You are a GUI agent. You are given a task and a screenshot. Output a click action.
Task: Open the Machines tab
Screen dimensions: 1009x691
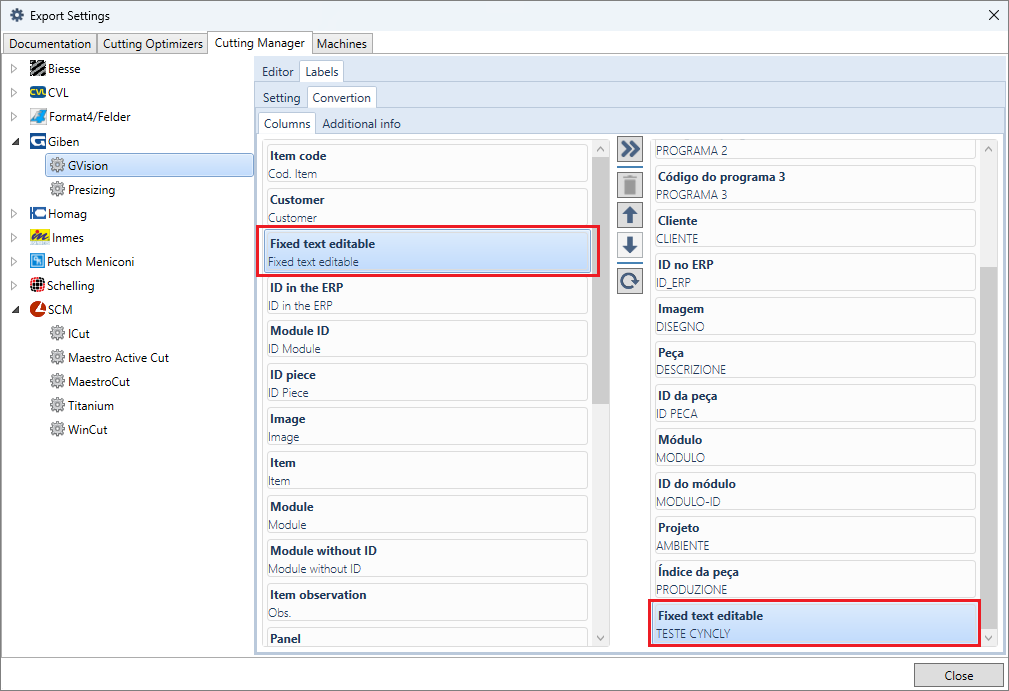tap(342, 44)
